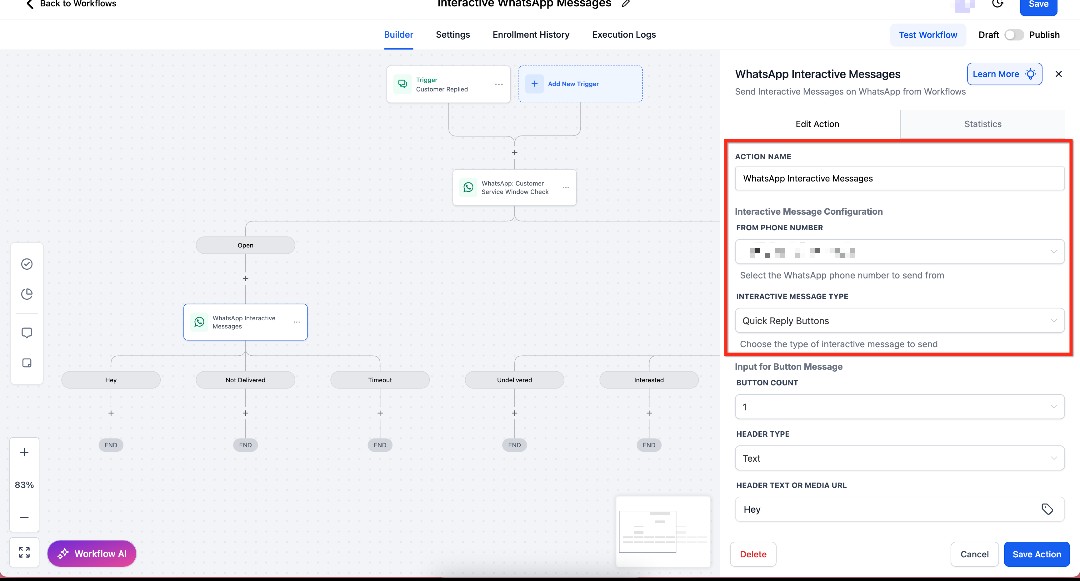The width and height of the screenshot is (1080, 581).
Task: Select the Interested branch label
Action: pos(649,380)
